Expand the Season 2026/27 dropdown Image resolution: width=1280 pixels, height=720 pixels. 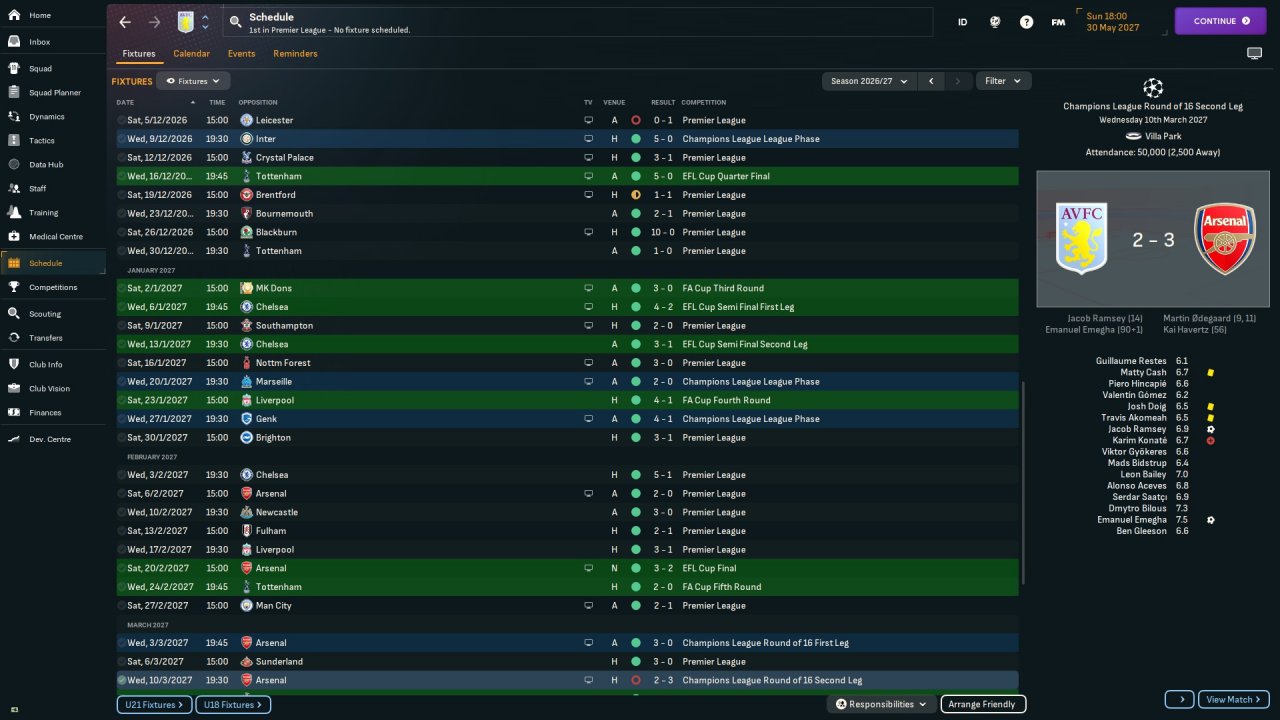click(x=869, y=81)
